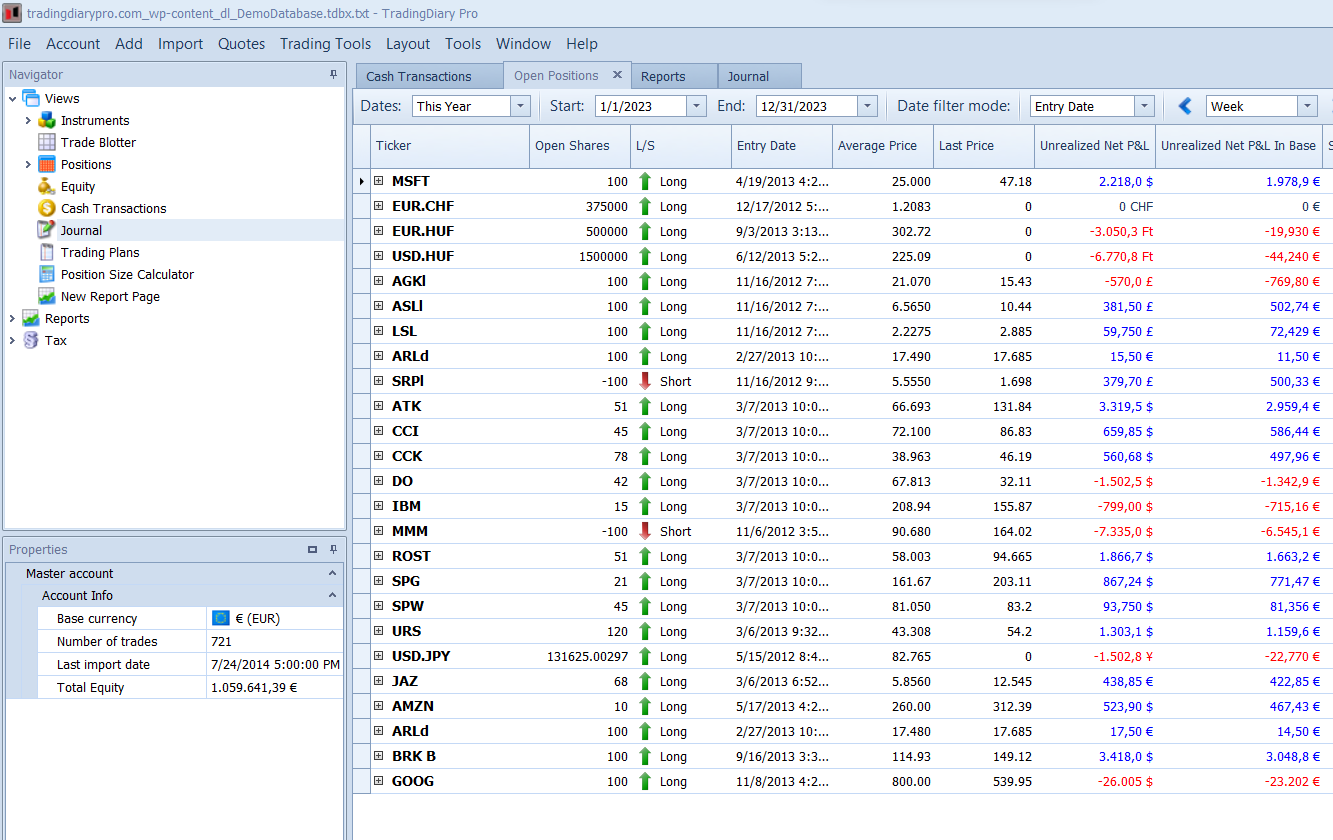Collapse the Views tree node
The image size is (1333, 840).
[12, 98]
